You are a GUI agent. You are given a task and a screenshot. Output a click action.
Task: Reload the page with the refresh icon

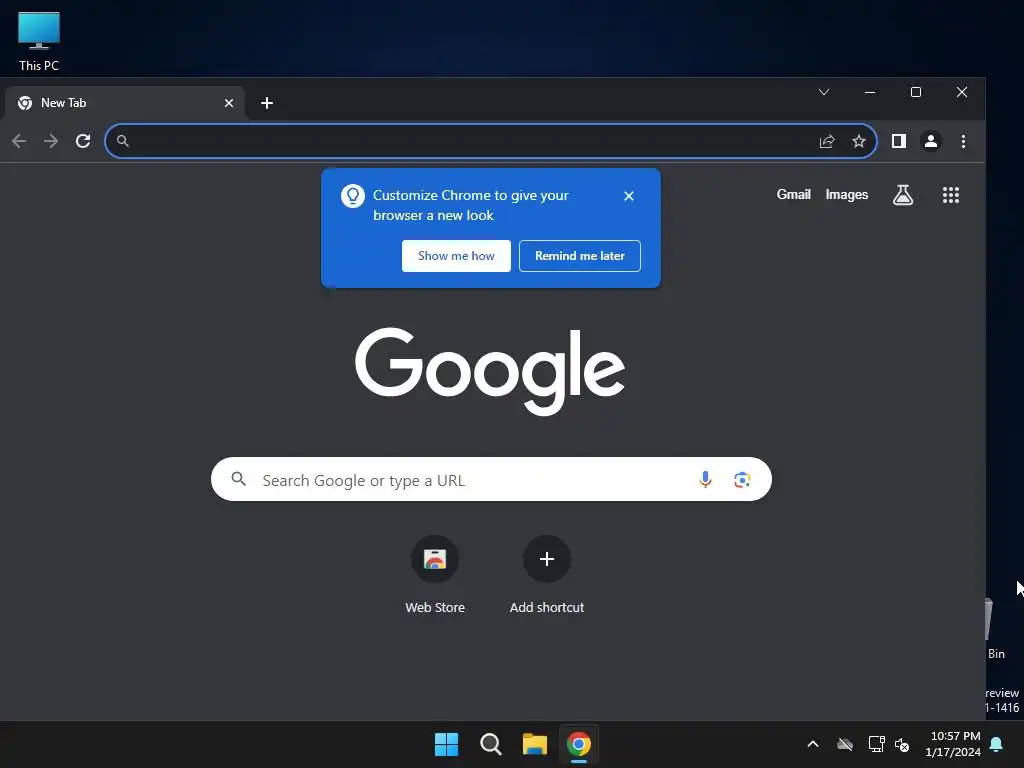pyautogui.click(x=83, y=141)
